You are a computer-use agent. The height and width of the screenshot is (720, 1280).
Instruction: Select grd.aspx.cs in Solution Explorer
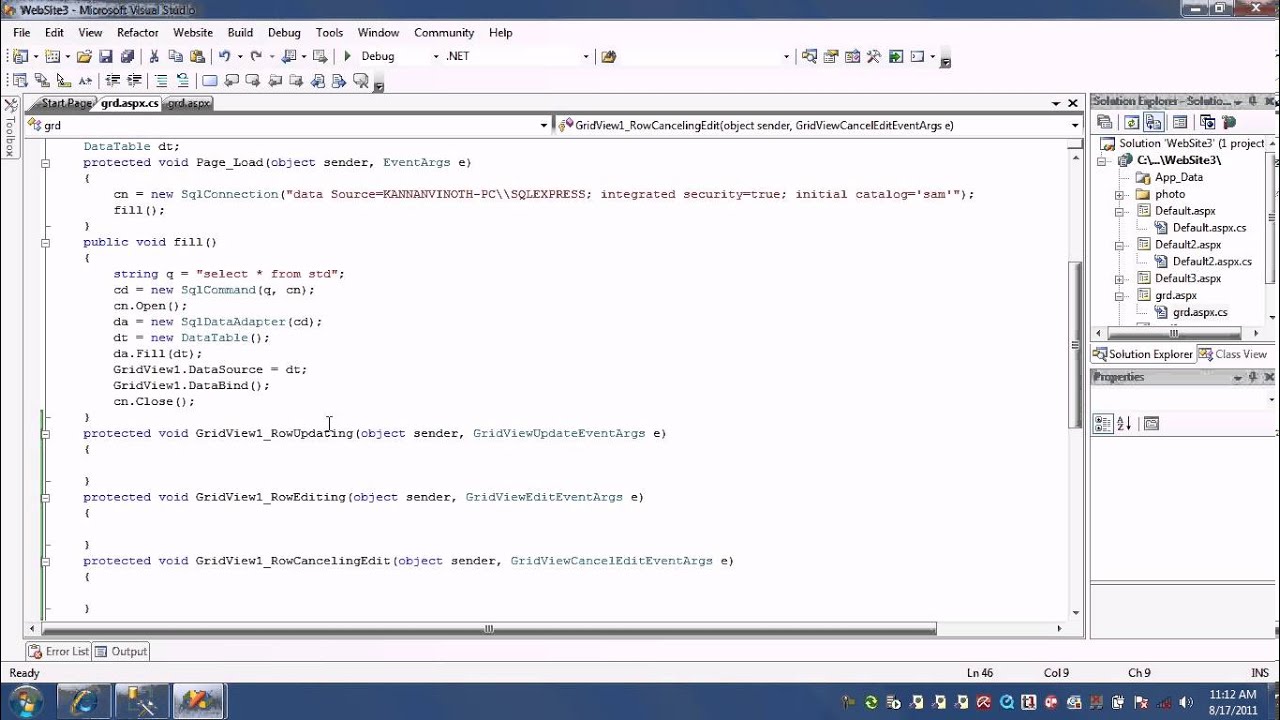pos(1199,312)
